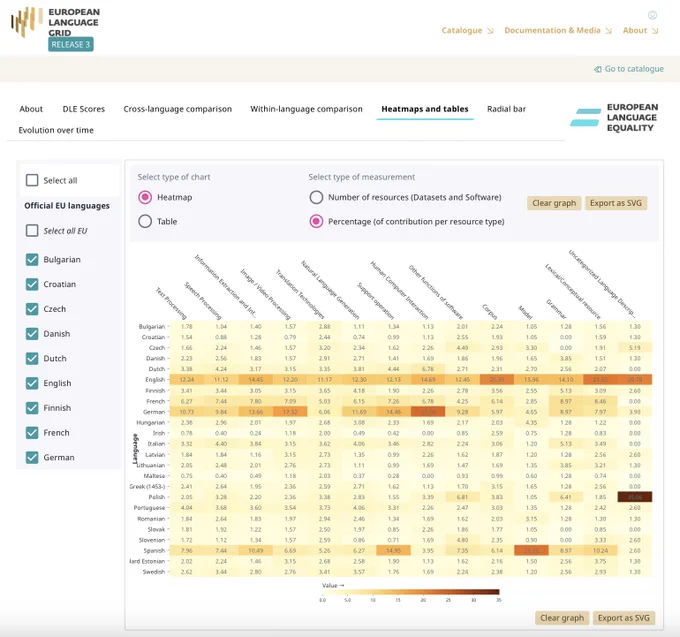Click bottom Export as SVG button

point(624,618)
